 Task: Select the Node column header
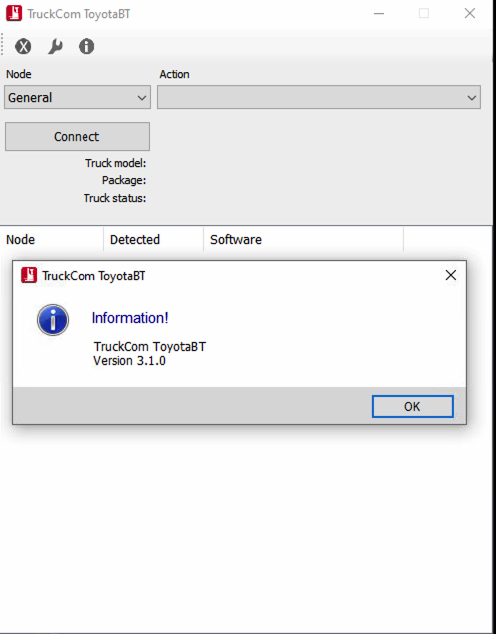point(52,239)
